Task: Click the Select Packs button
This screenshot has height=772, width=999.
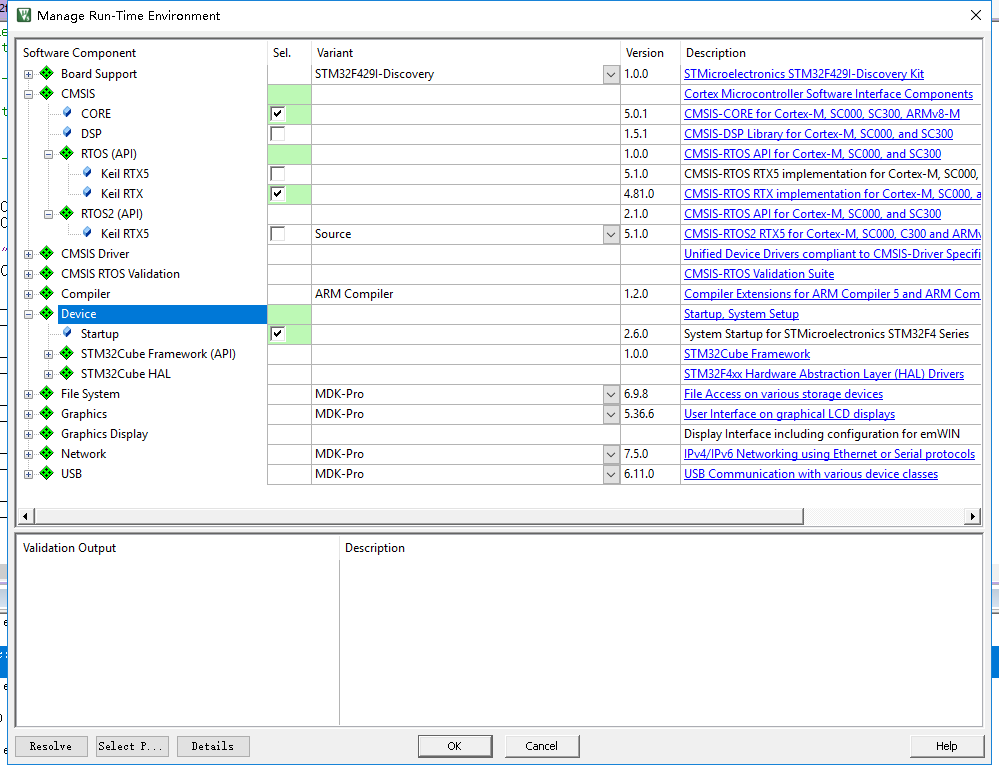Action: point(133,746)
